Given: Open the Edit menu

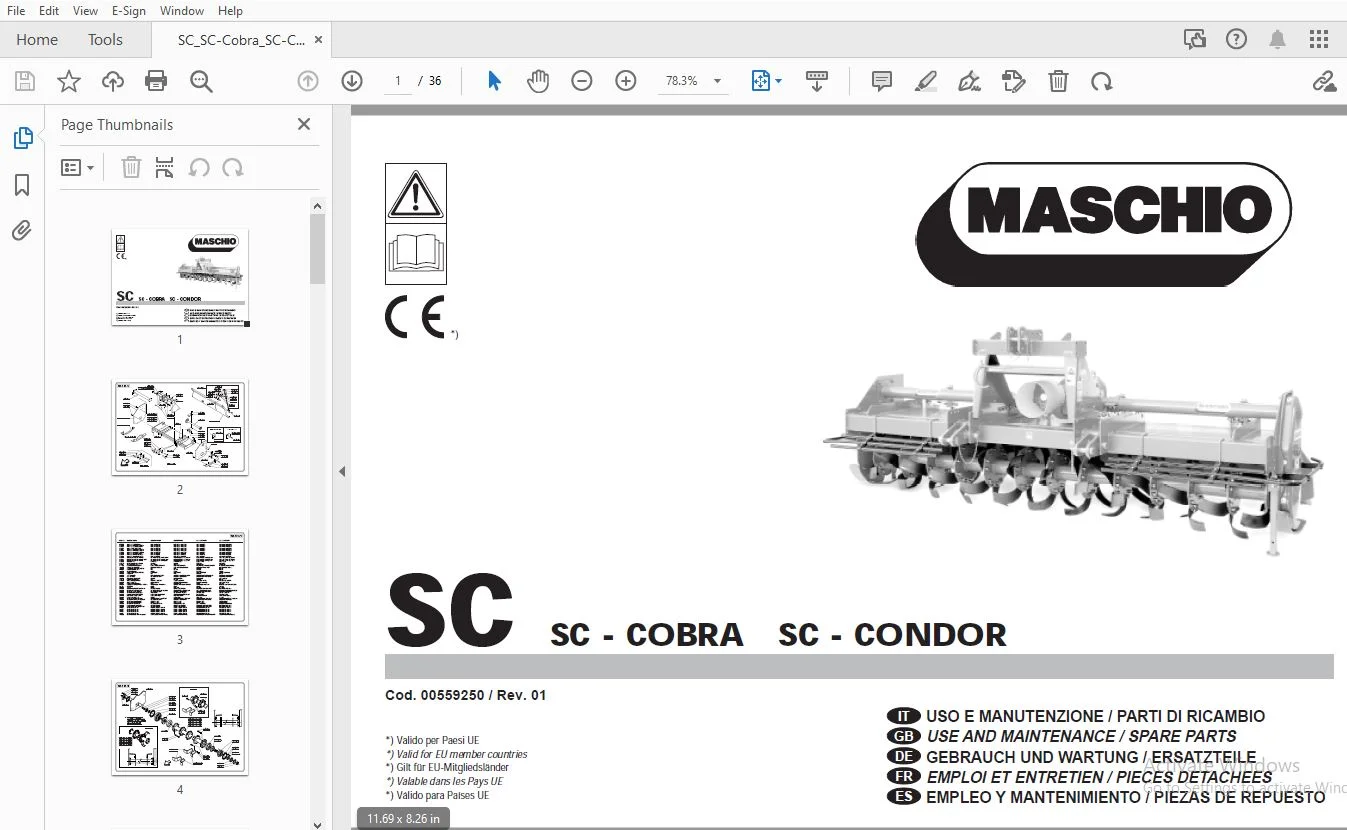Looking at the screenshot, I should tap(48, 11).
